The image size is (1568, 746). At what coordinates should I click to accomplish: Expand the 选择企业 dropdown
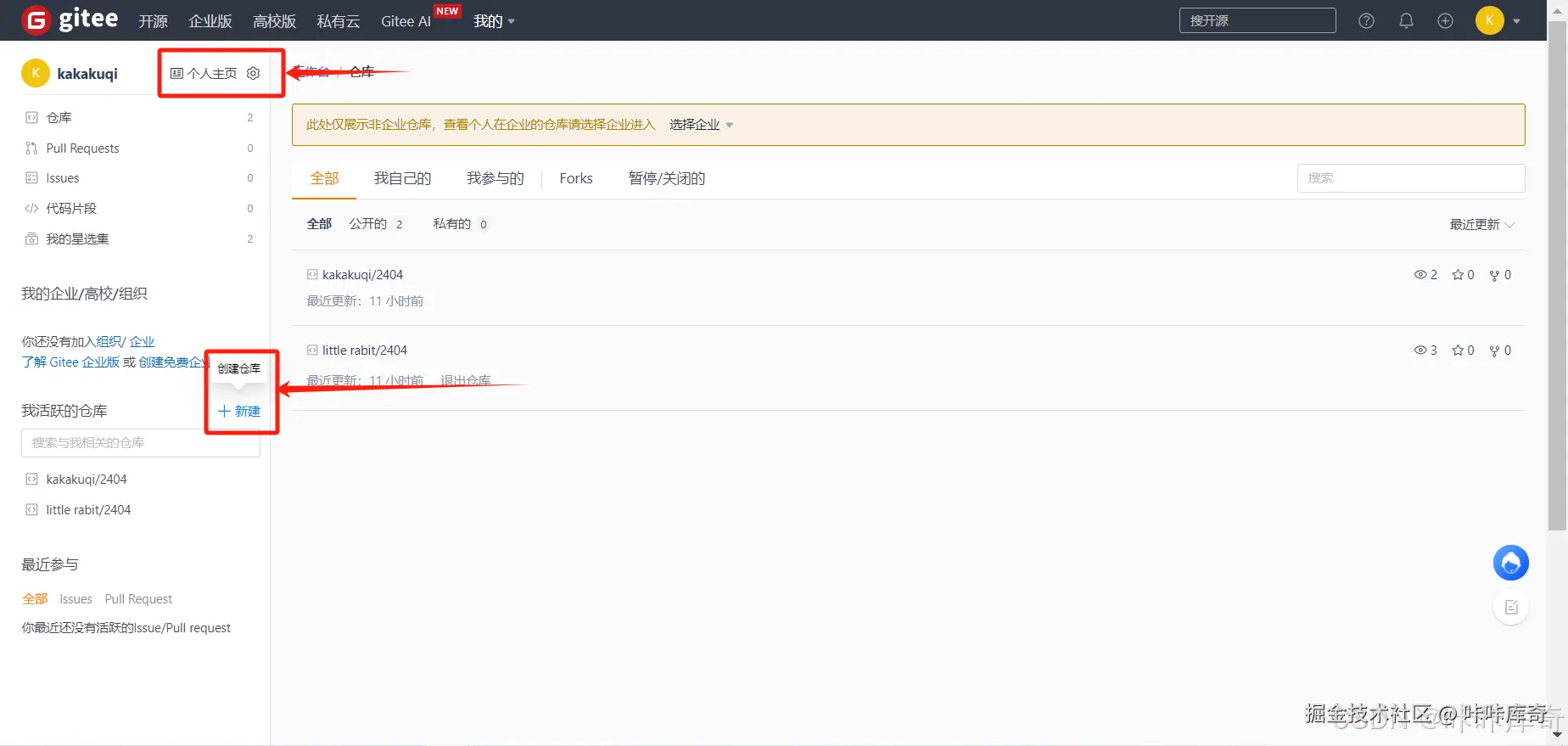[x=701, y=125]
